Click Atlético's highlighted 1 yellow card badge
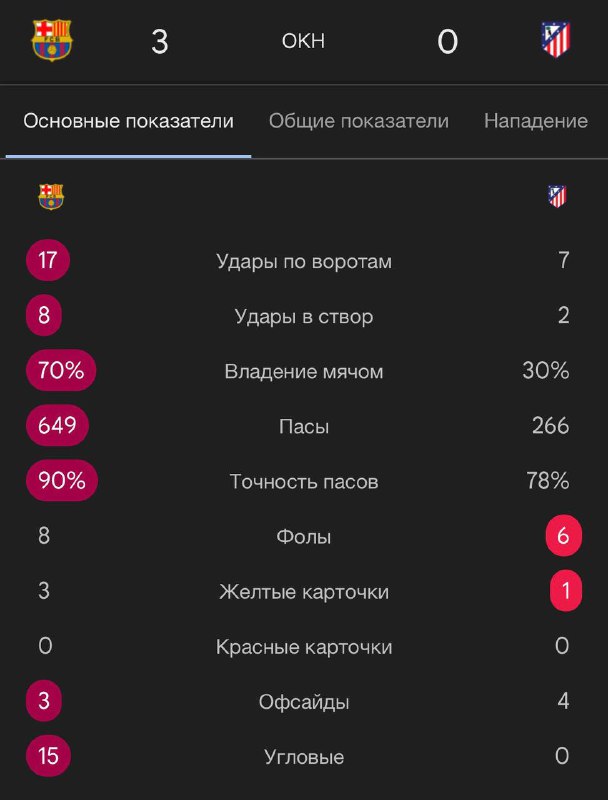Screen dimensions: 608x800 pyautogui.click(x=566, y=591)
